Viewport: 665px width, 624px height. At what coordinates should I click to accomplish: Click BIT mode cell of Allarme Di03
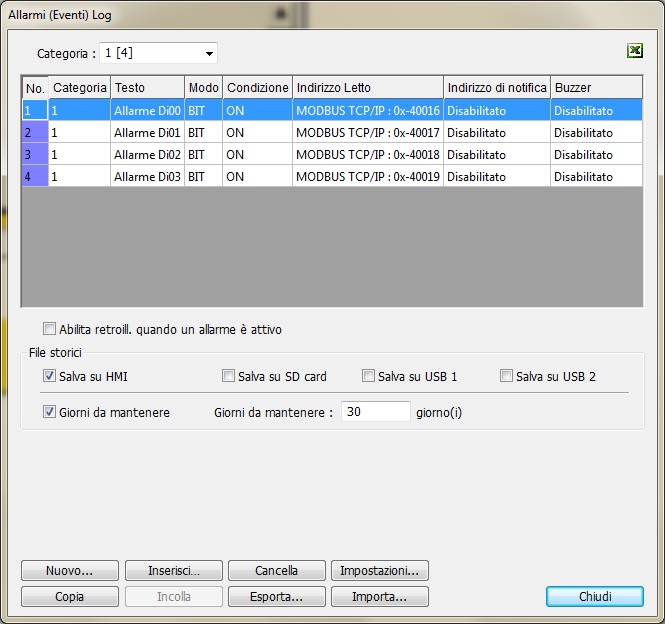tap(204, 176)
